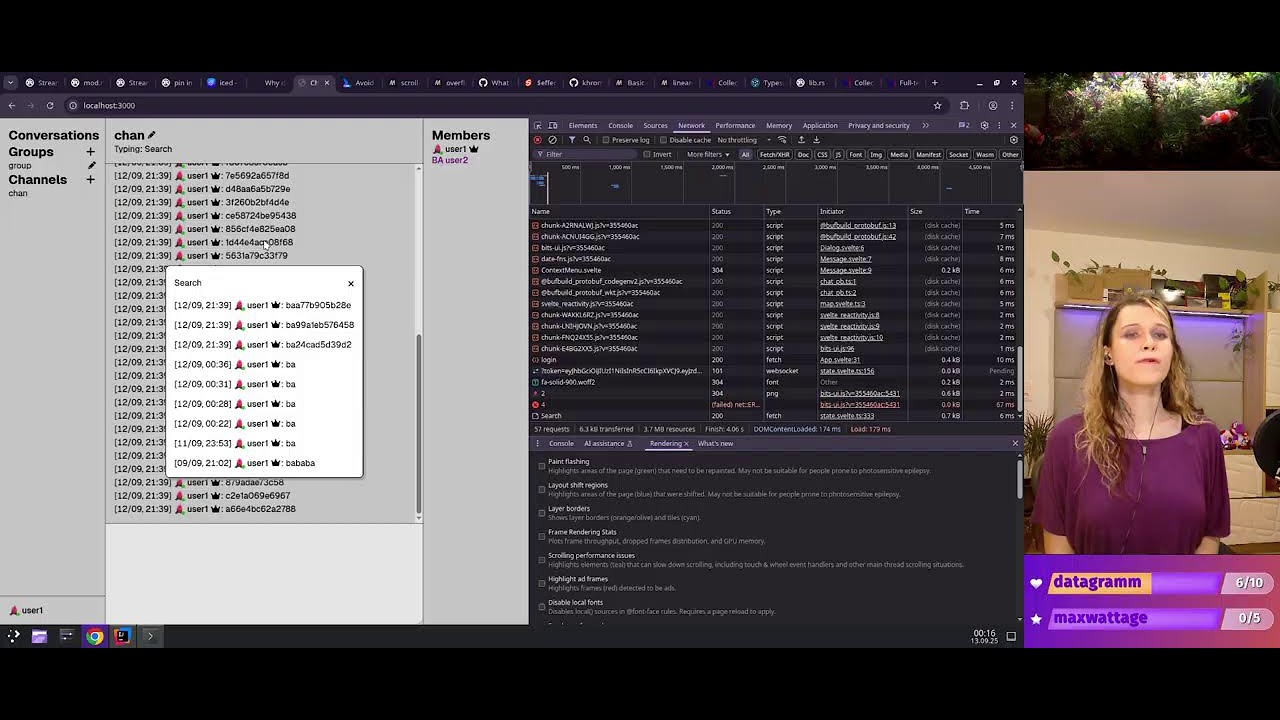Select search result baa77b905b28e
Viewport: 1280px width, 720px height.
tap(262, 305)
